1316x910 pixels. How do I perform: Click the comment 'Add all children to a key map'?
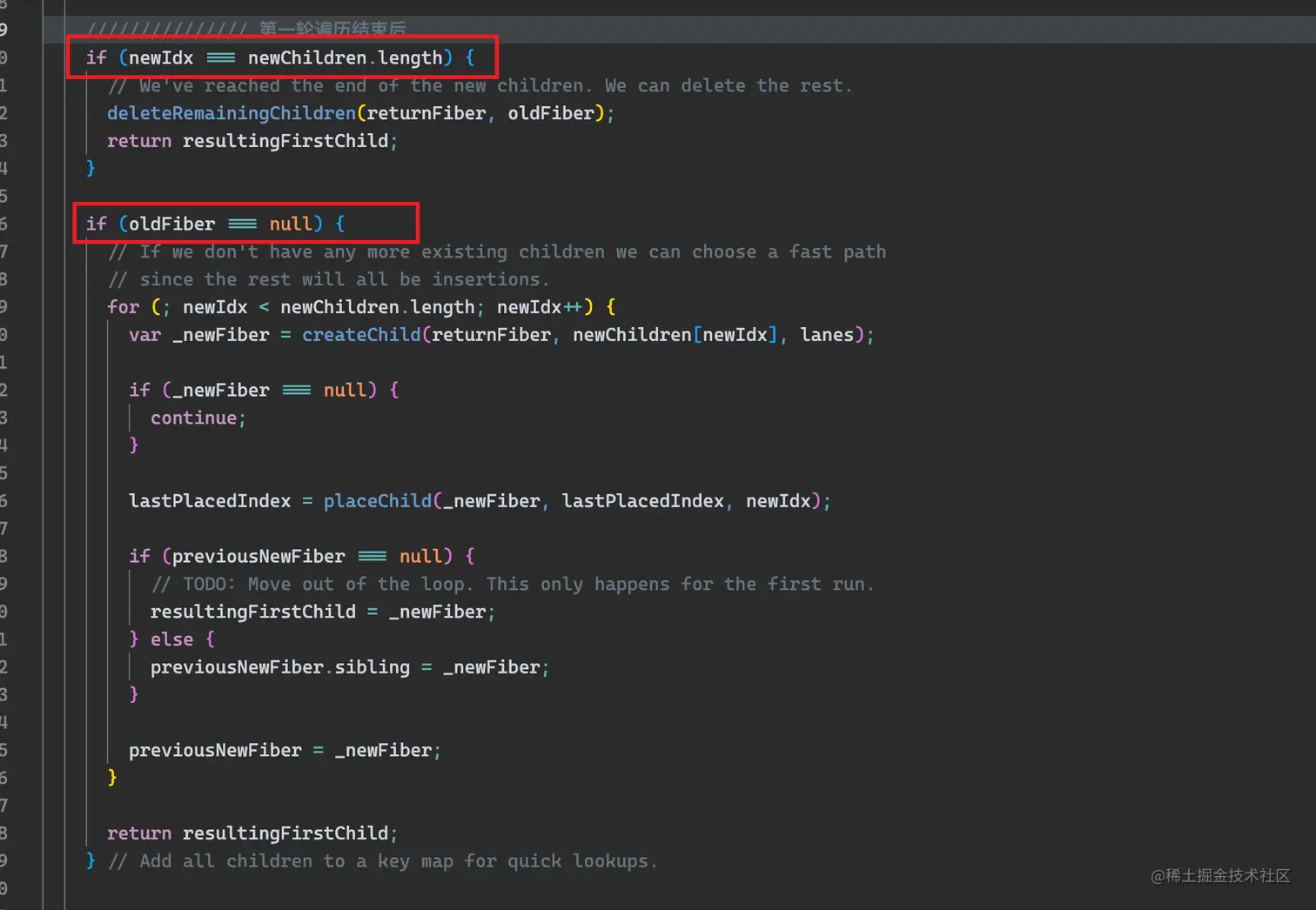[383, 861]
